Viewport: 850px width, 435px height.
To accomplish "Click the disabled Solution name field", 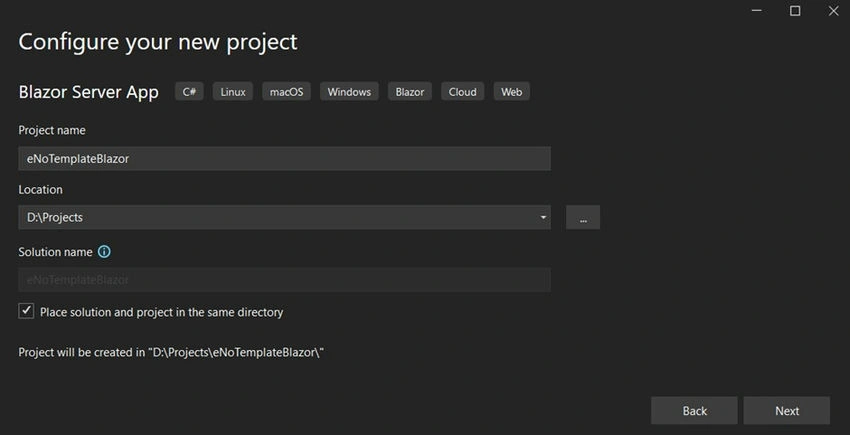I will pos(285,280).
